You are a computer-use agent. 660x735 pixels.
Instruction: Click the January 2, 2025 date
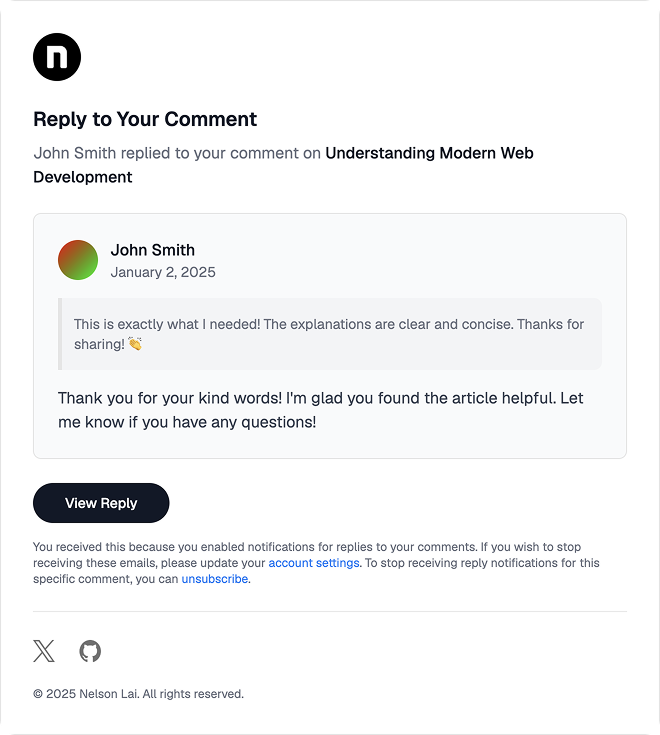click(x=163, y=272)
